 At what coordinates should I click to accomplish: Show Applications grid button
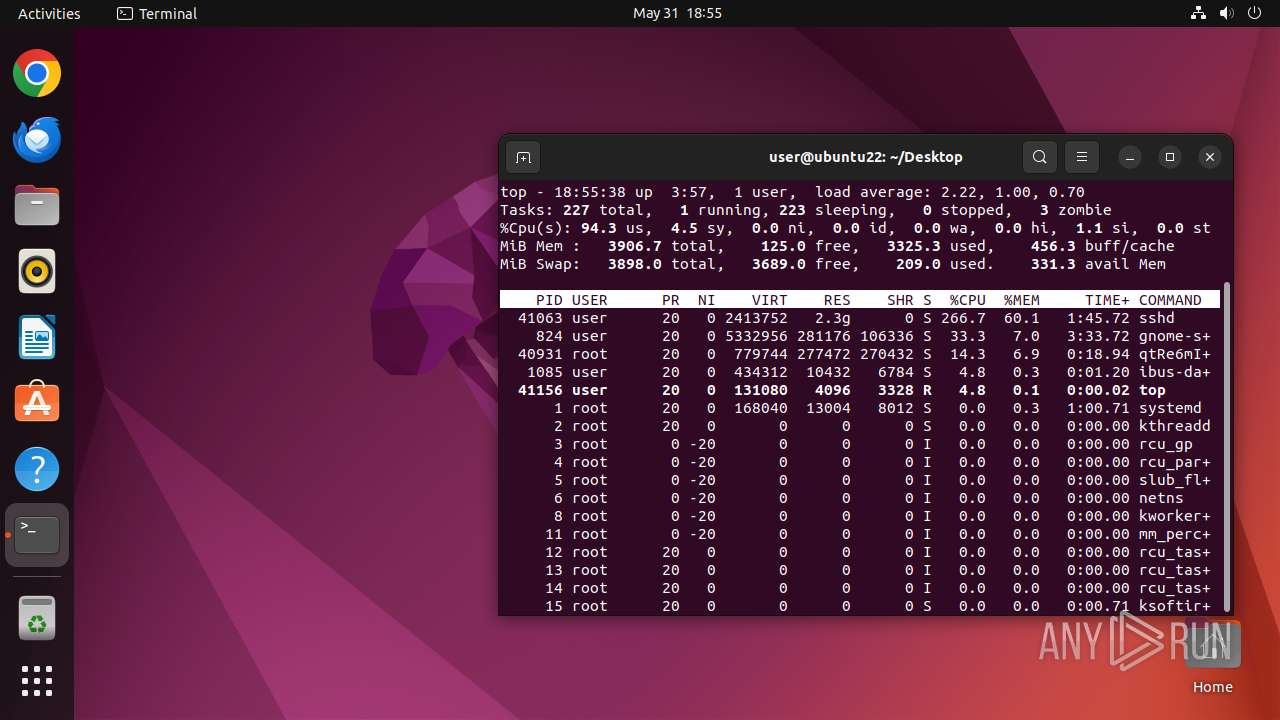[37, 681]
